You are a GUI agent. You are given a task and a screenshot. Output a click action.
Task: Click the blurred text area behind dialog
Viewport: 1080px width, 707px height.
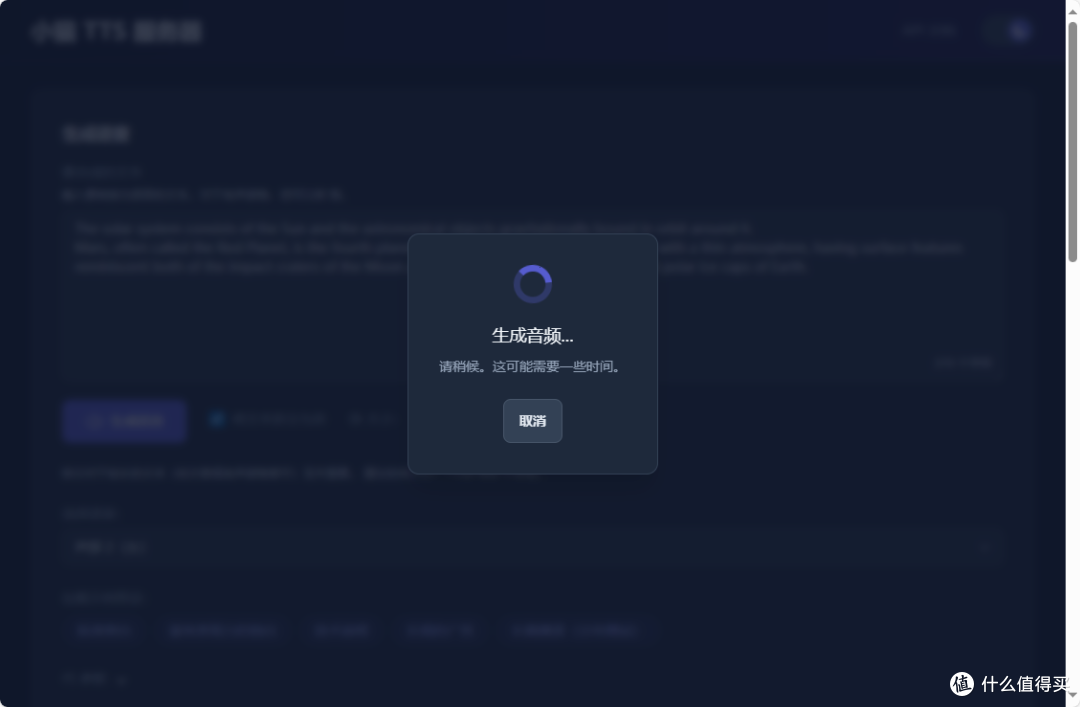click(x=531, y=295)
